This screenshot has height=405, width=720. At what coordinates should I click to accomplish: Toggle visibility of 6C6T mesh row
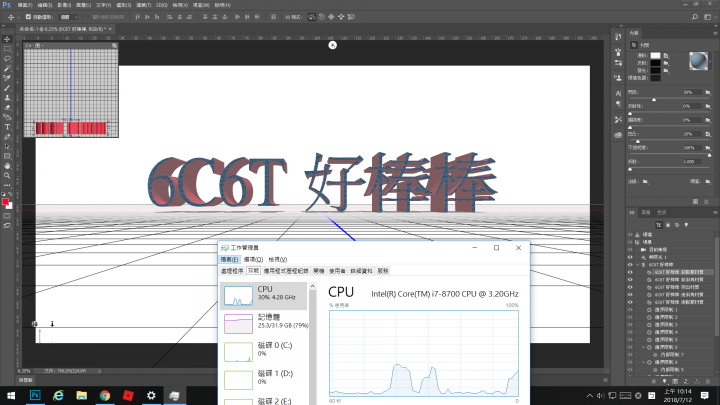[630, 264]
